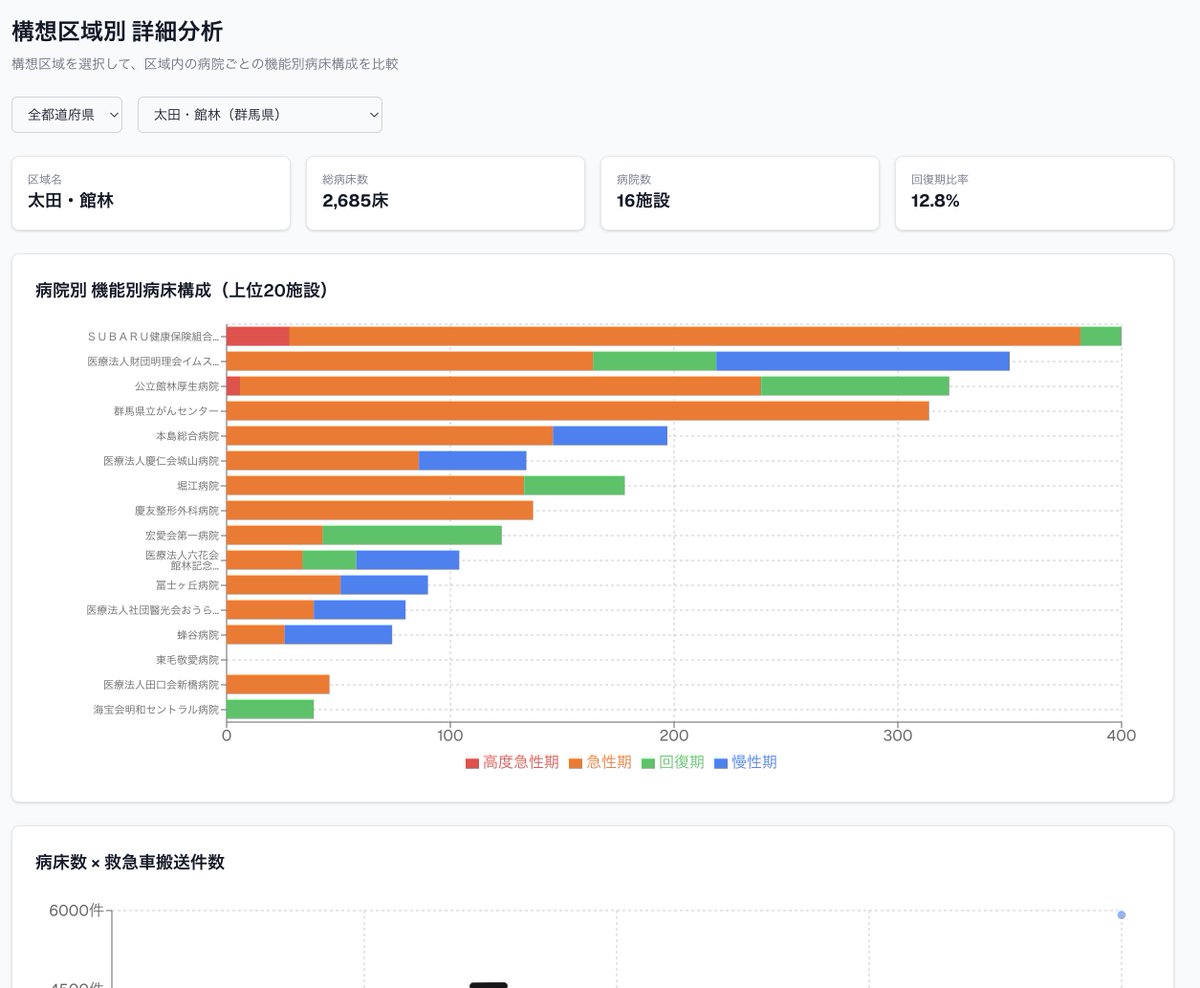Click the 慶友整形外科病院 axis label

(x=177, y=510)
